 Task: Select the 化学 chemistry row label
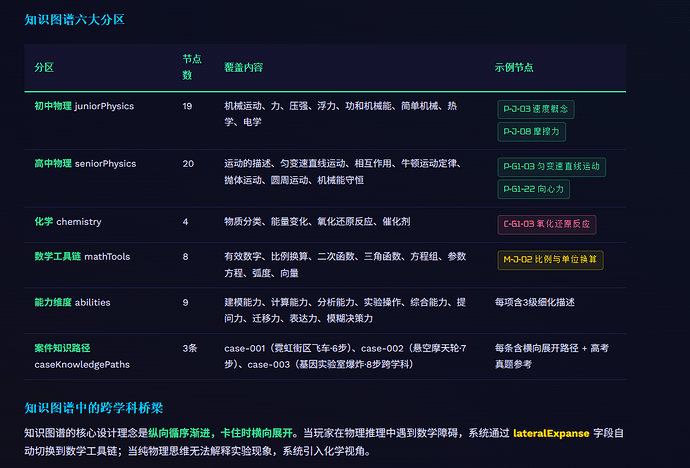68,222
